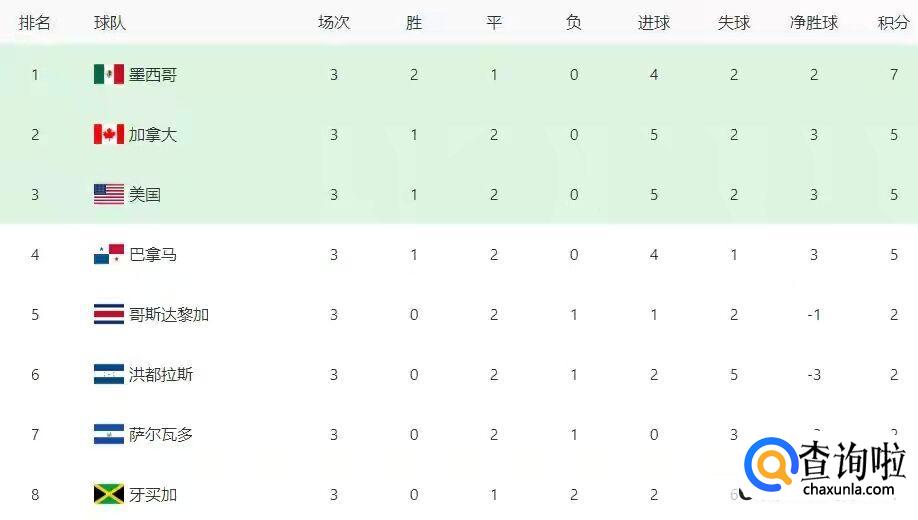Open the 加拿大 team link
918x520 pixels.
tap(153, 134)
